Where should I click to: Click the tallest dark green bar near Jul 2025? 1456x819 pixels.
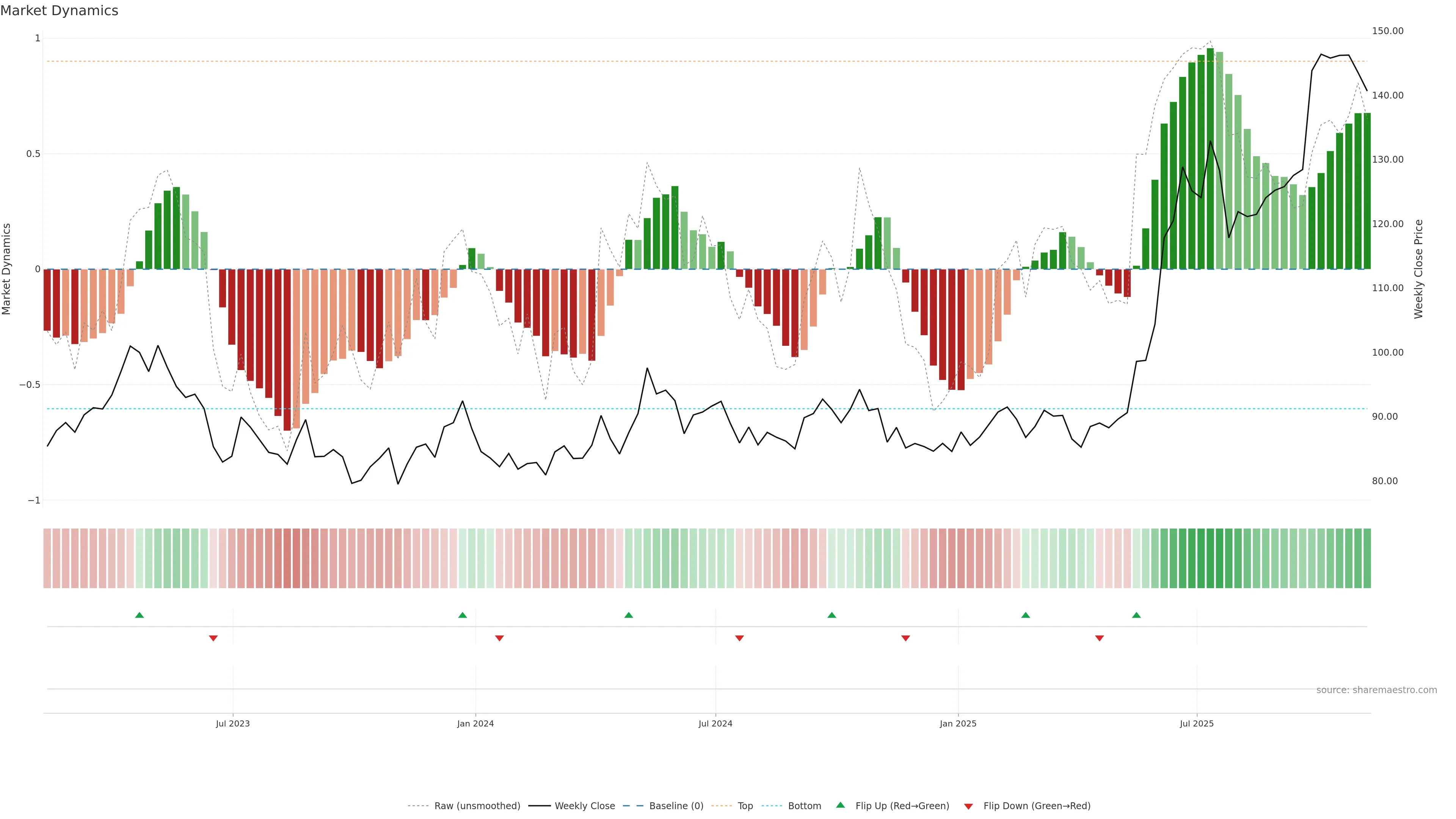click(x=1210, y=158)
